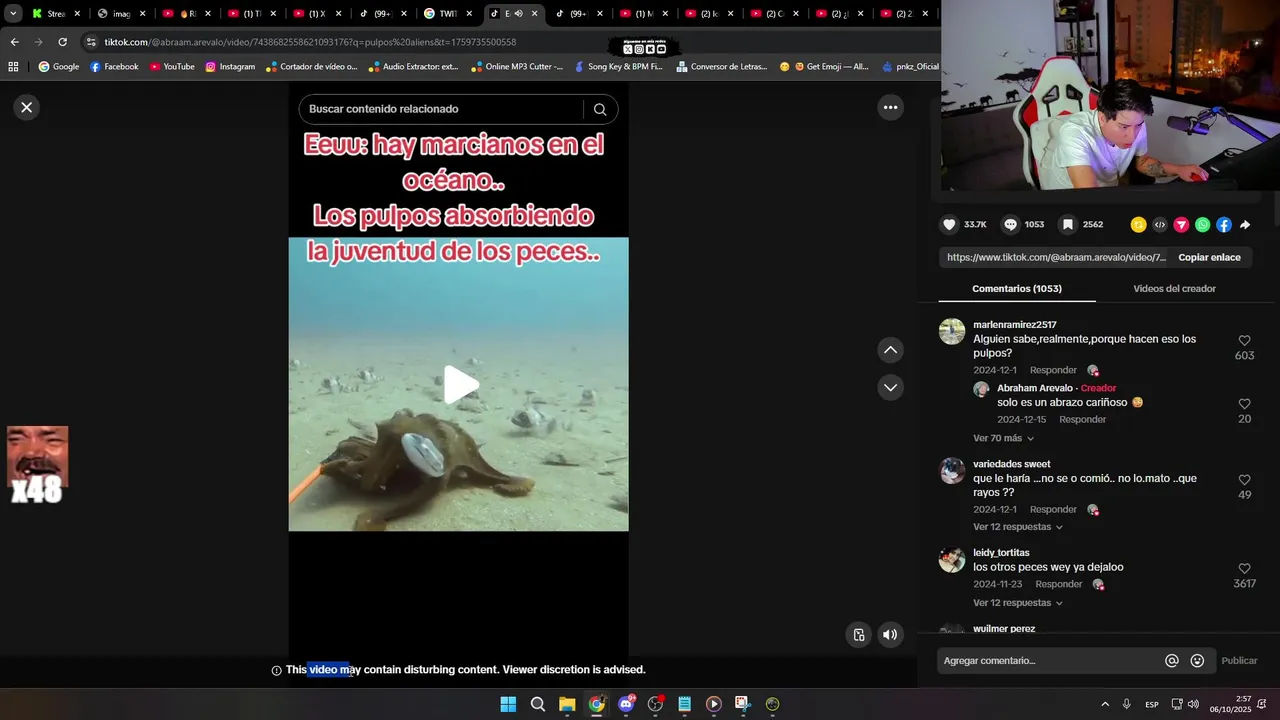Open the Windows Start menu
The image size is (1280, 720).
508,704
